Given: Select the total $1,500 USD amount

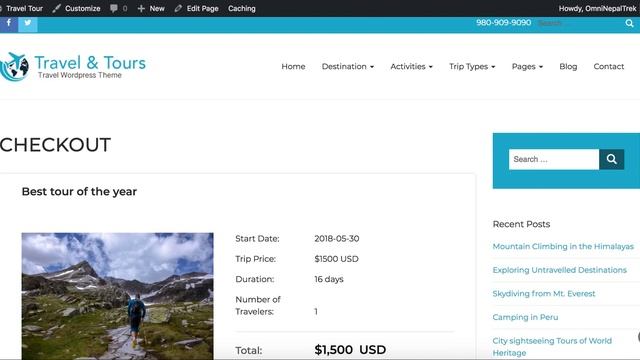Looking at the screenshot, I should (350, 350).
